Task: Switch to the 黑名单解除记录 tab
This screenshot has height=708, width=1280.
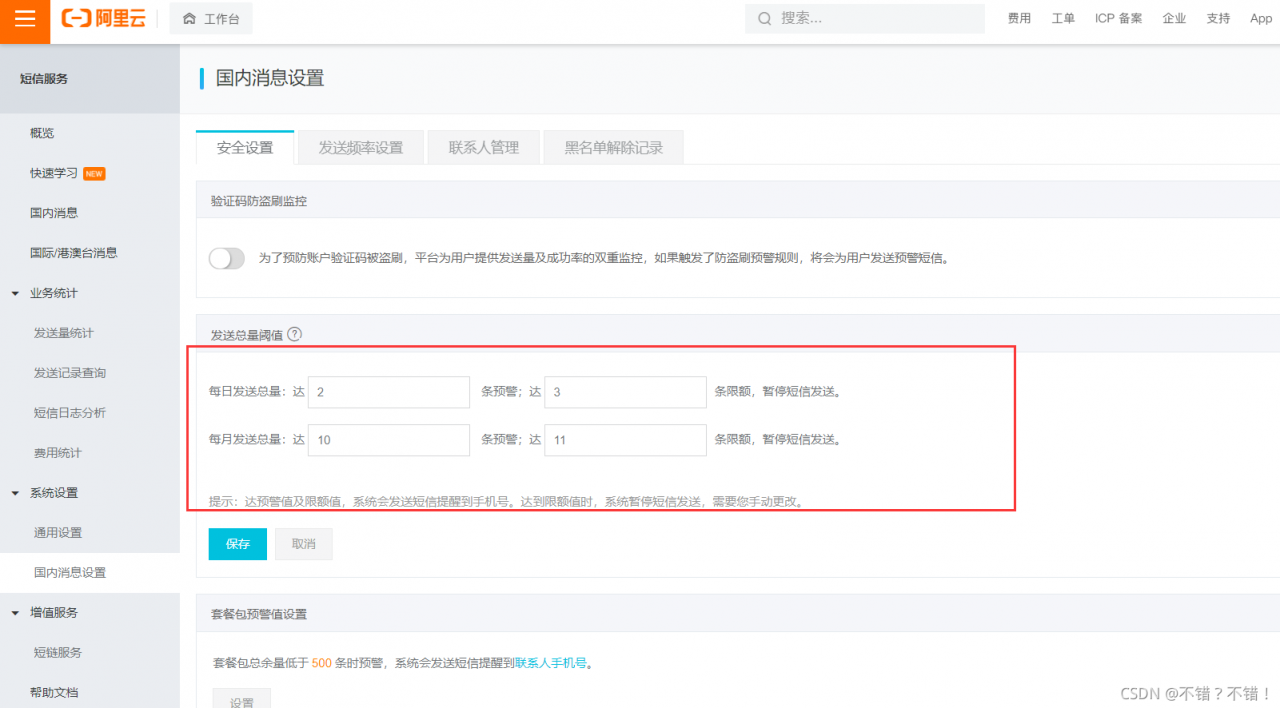Action: tap(614, 147)
